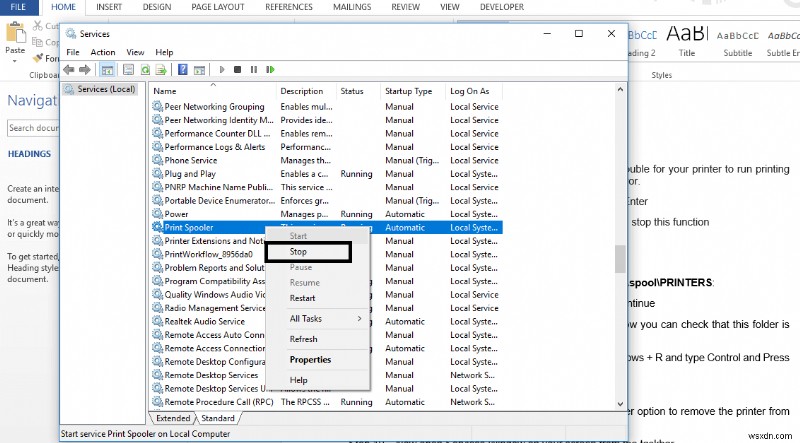Open Paste dropdown arrow in Word

click(x=15, y=61)
